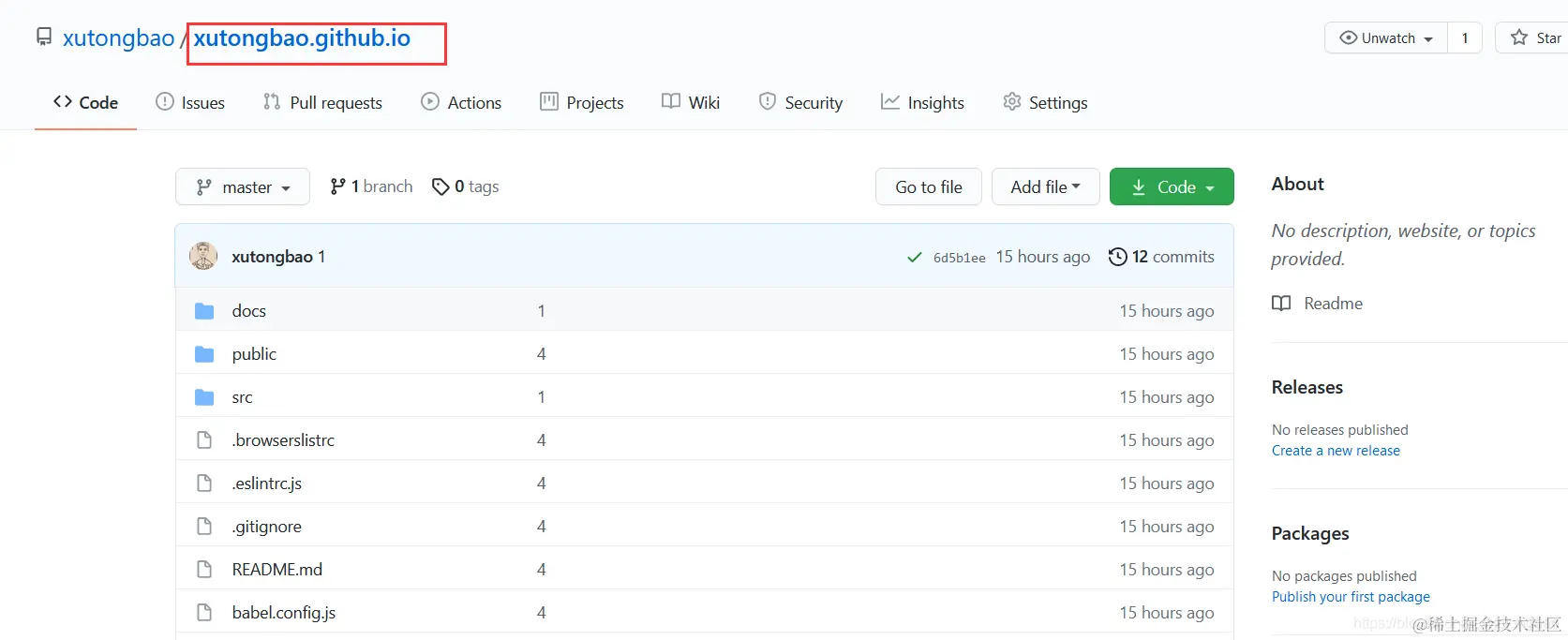The height and width of the screenshot is (640, 1568).
Task: Open the babel.config.js file
Action: [284, 612]
